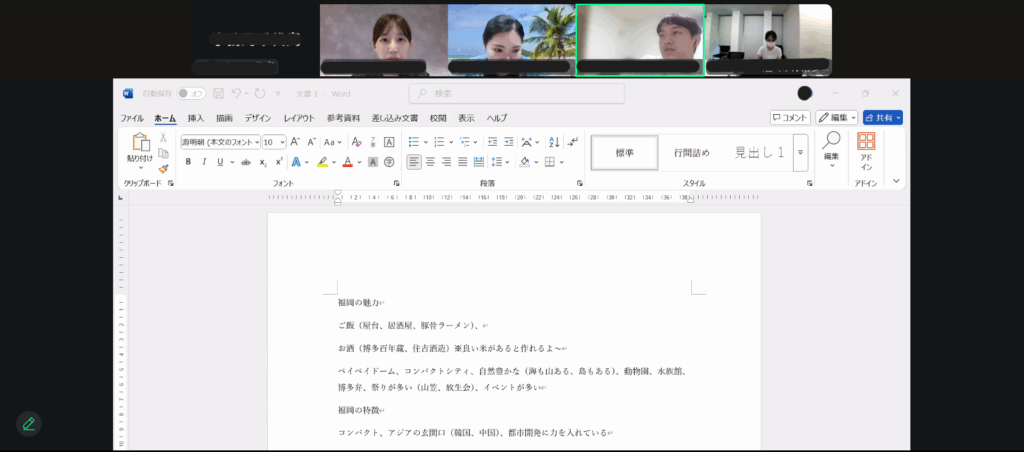
Task: Toggle superscript formatting
Action: (279, 162)
